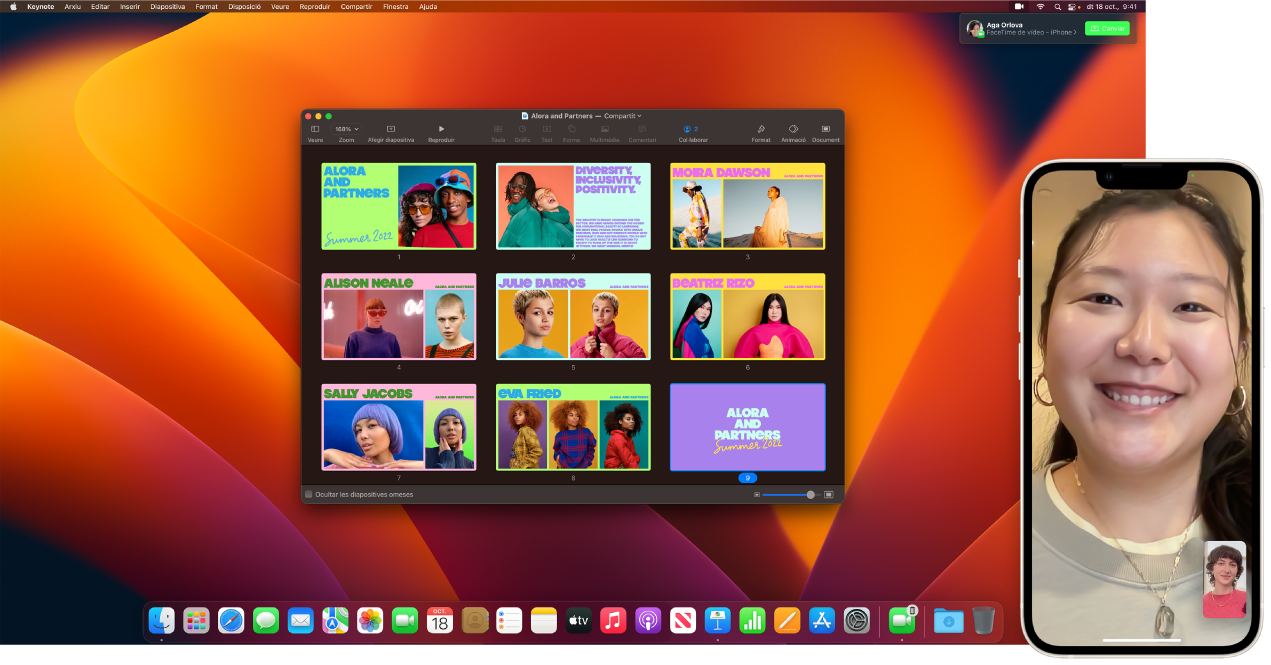The image size is (1271, 665).
Task: Open the FaceTime notification chevron for Aga Orlova
Action: tap(1073, 32)
